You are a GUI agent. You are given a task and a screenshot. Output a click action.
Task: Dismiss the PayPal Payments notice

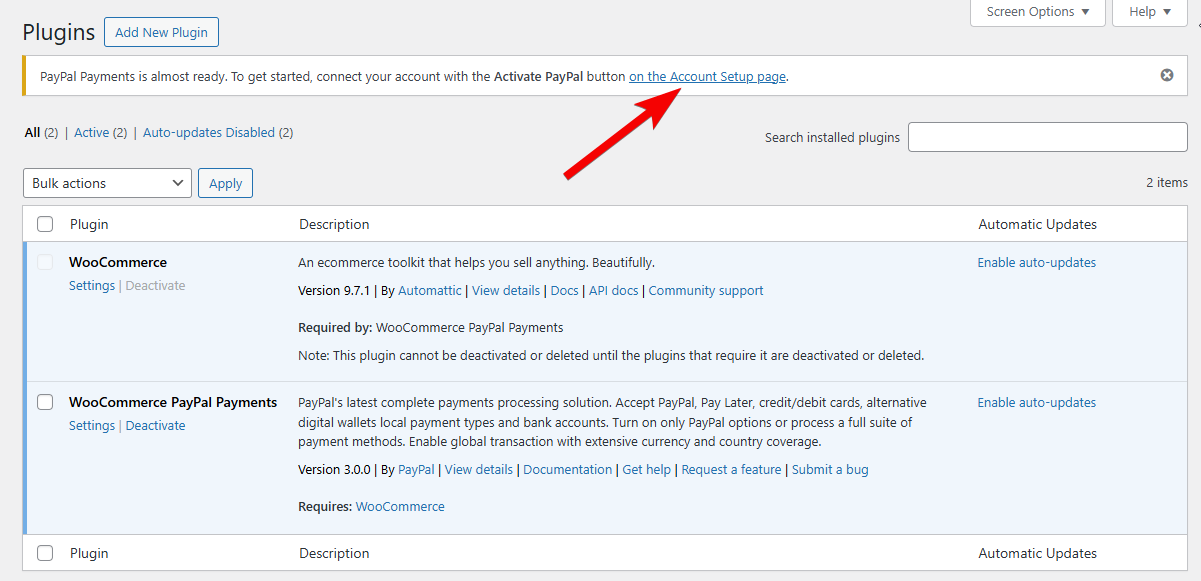click(x=1166, y=74)
